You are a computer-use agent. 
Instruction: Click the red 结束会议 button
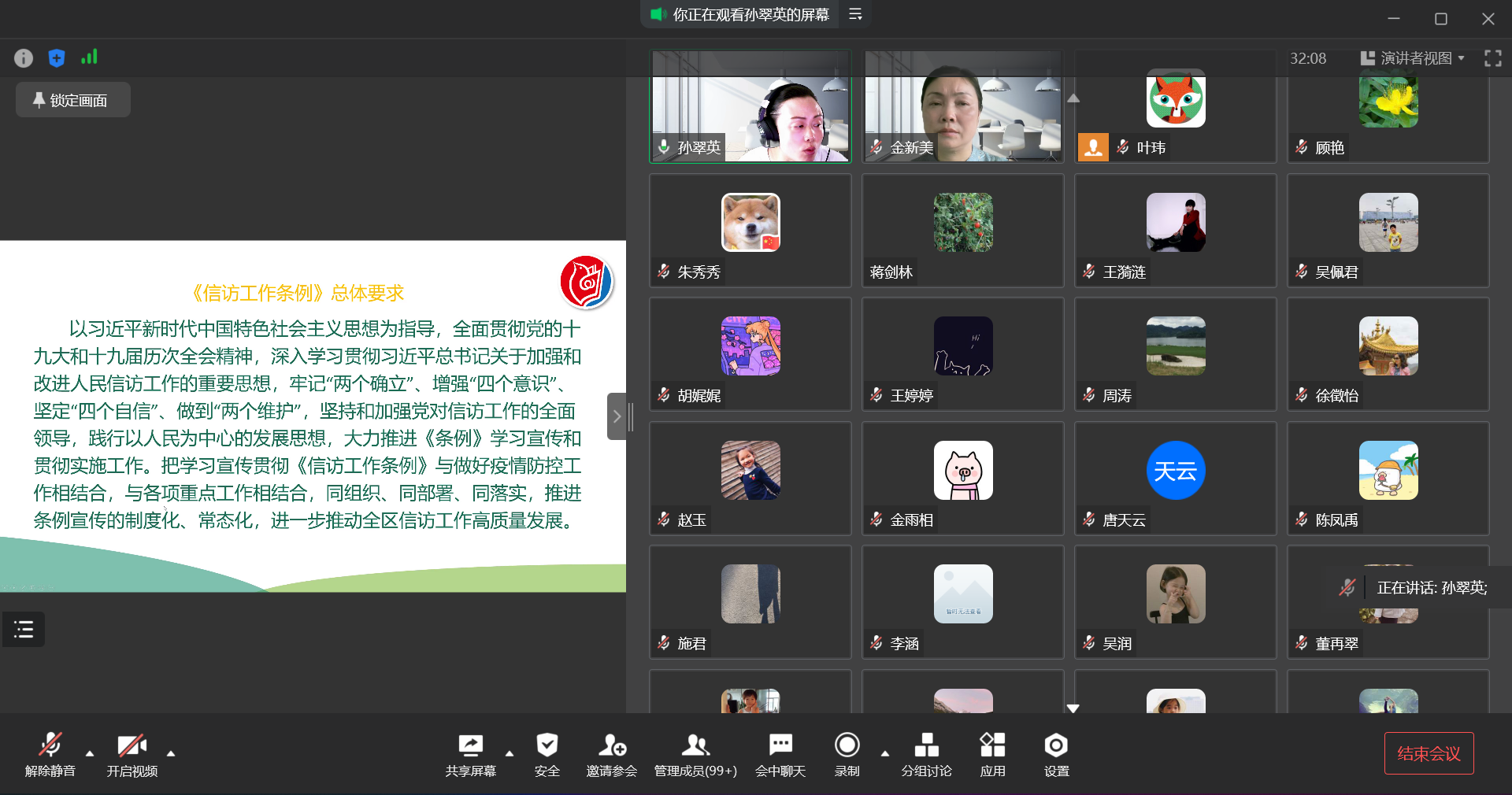1429,753
